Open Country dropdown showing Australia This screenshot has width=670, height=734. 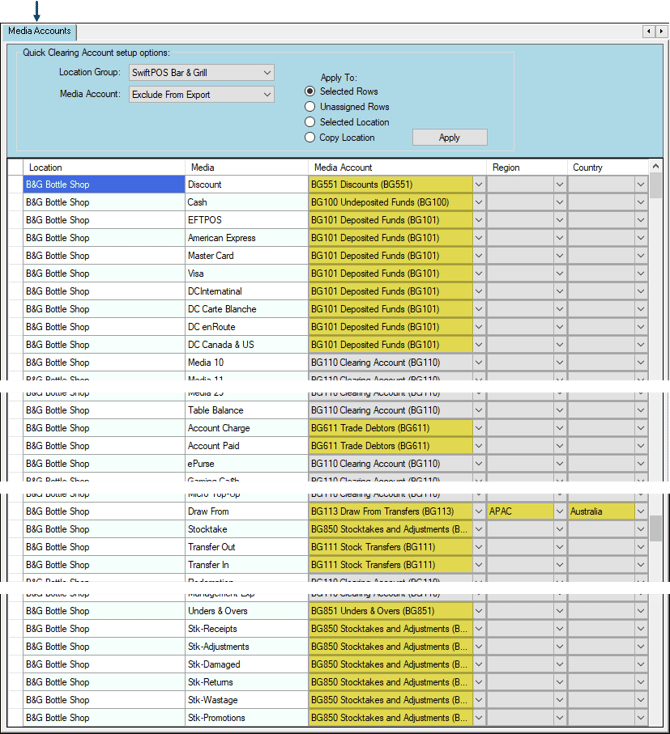[641, 512]
